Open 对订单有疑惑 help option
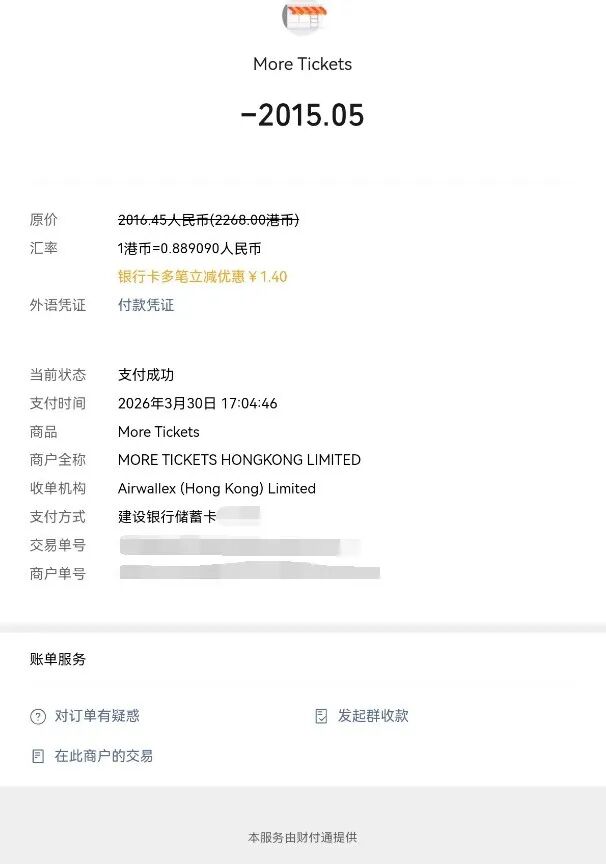Viewport: 606px width, 864px height. [97, 716]
